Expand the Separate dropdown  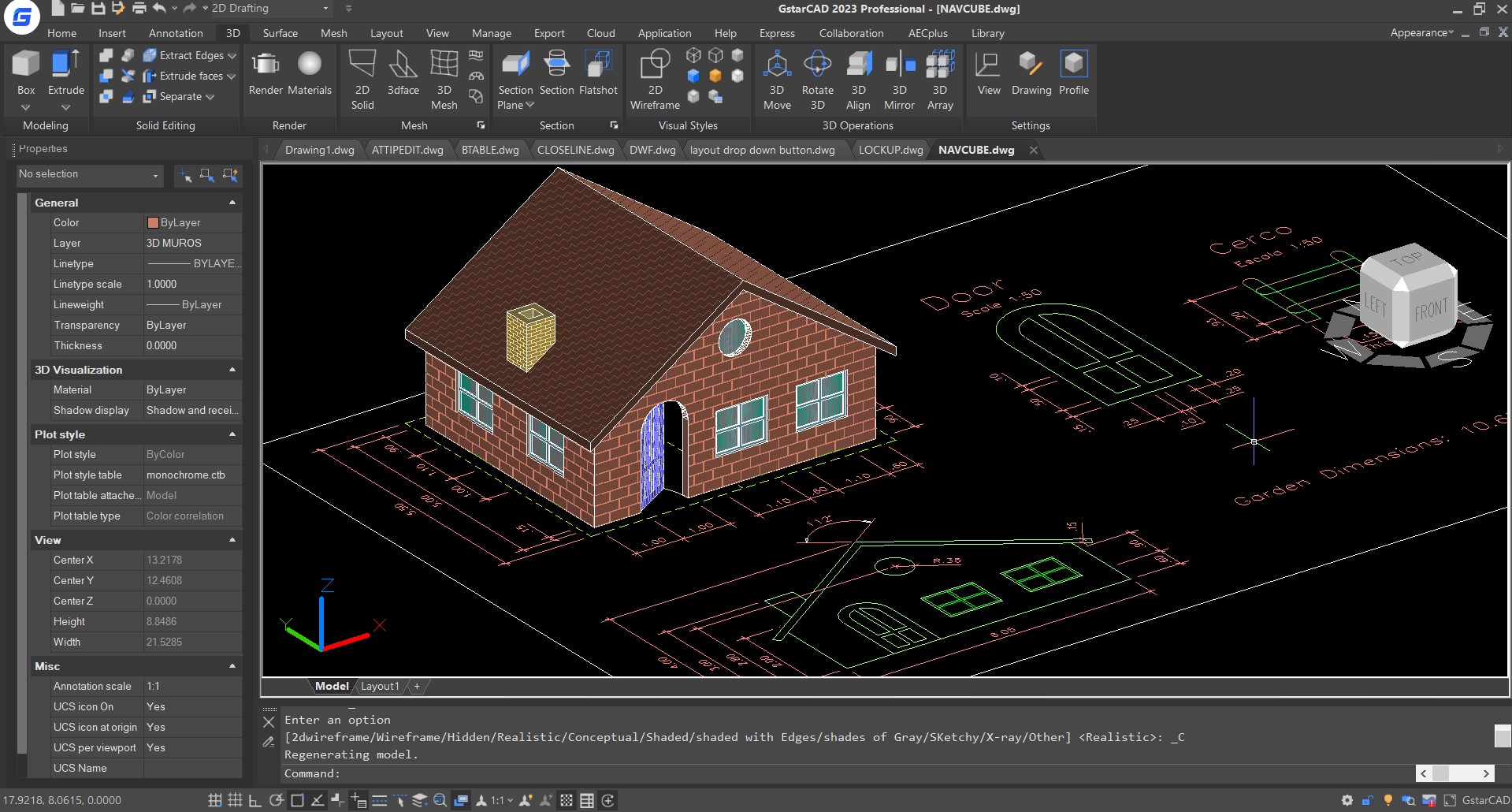pyautogui.click(x=210, y=97)
